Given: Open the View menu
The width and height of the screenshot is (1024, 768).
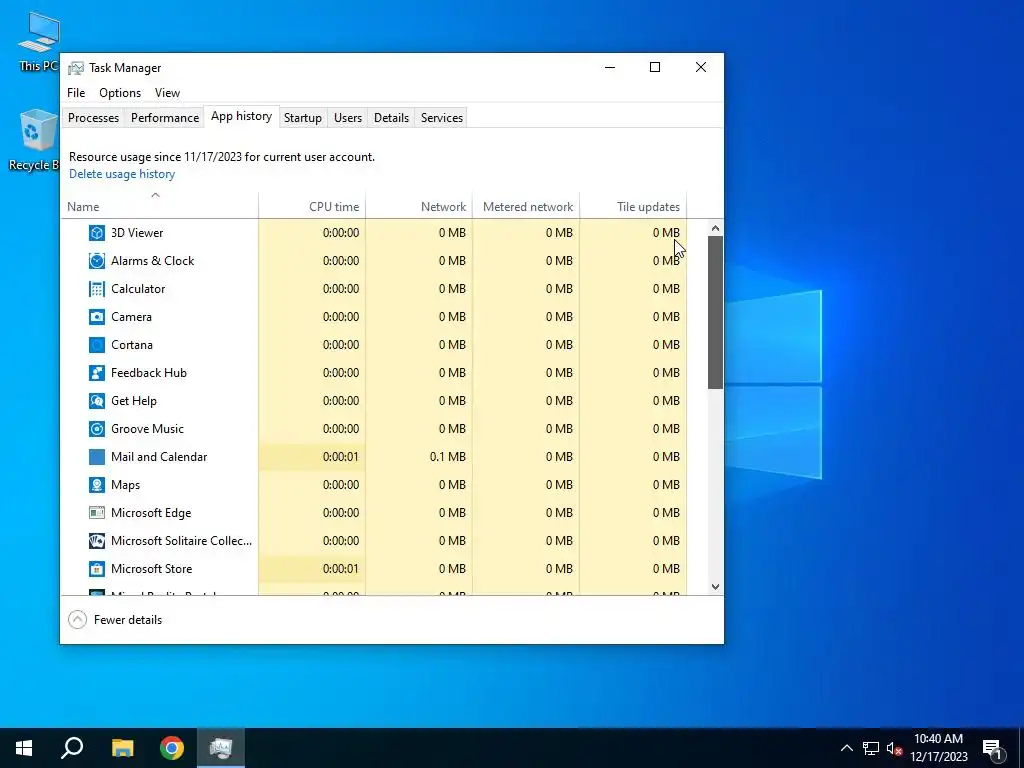Looking at the screenshot, I should [x=167, y=93].
